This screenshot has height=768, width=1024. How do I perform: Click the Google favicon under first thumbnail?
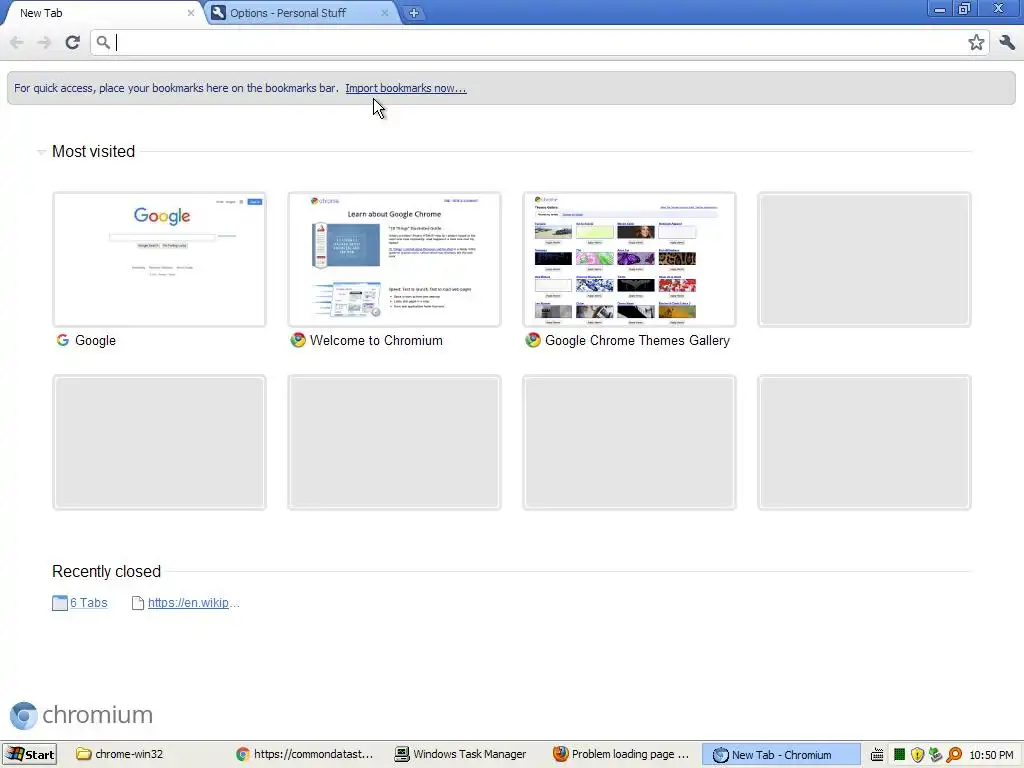tap(63, 340)
